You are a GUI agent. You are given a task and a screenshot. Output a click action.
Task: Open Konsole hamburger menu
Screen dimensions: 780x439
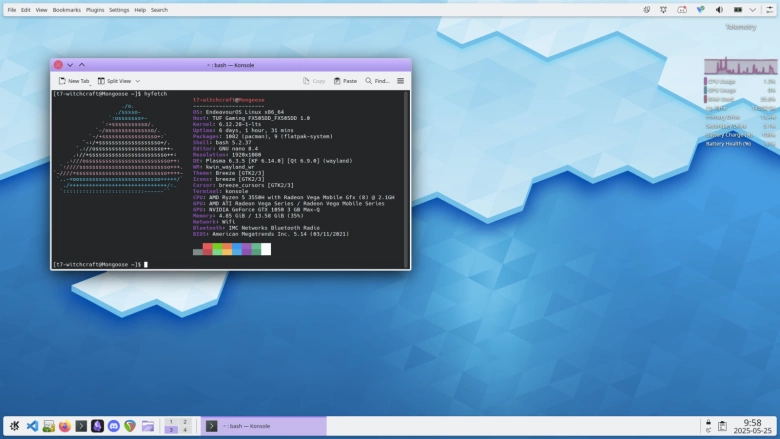pyautogui.click(x=401, y=81)
